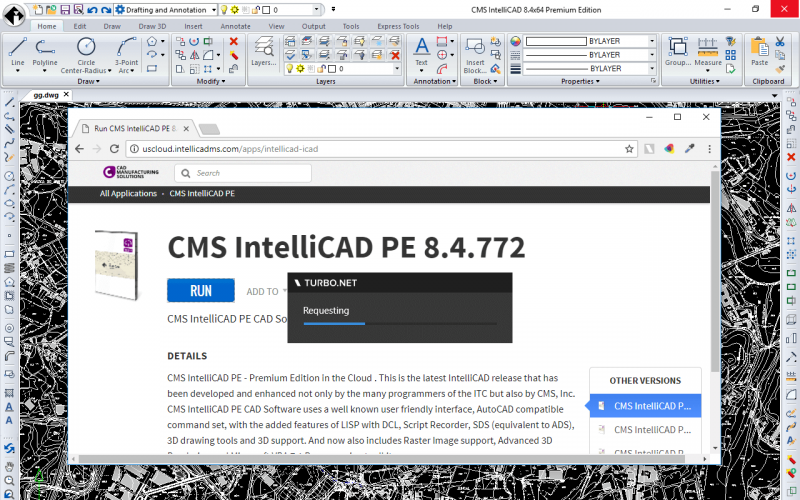Expand the Properties panel title arrow

597,82
